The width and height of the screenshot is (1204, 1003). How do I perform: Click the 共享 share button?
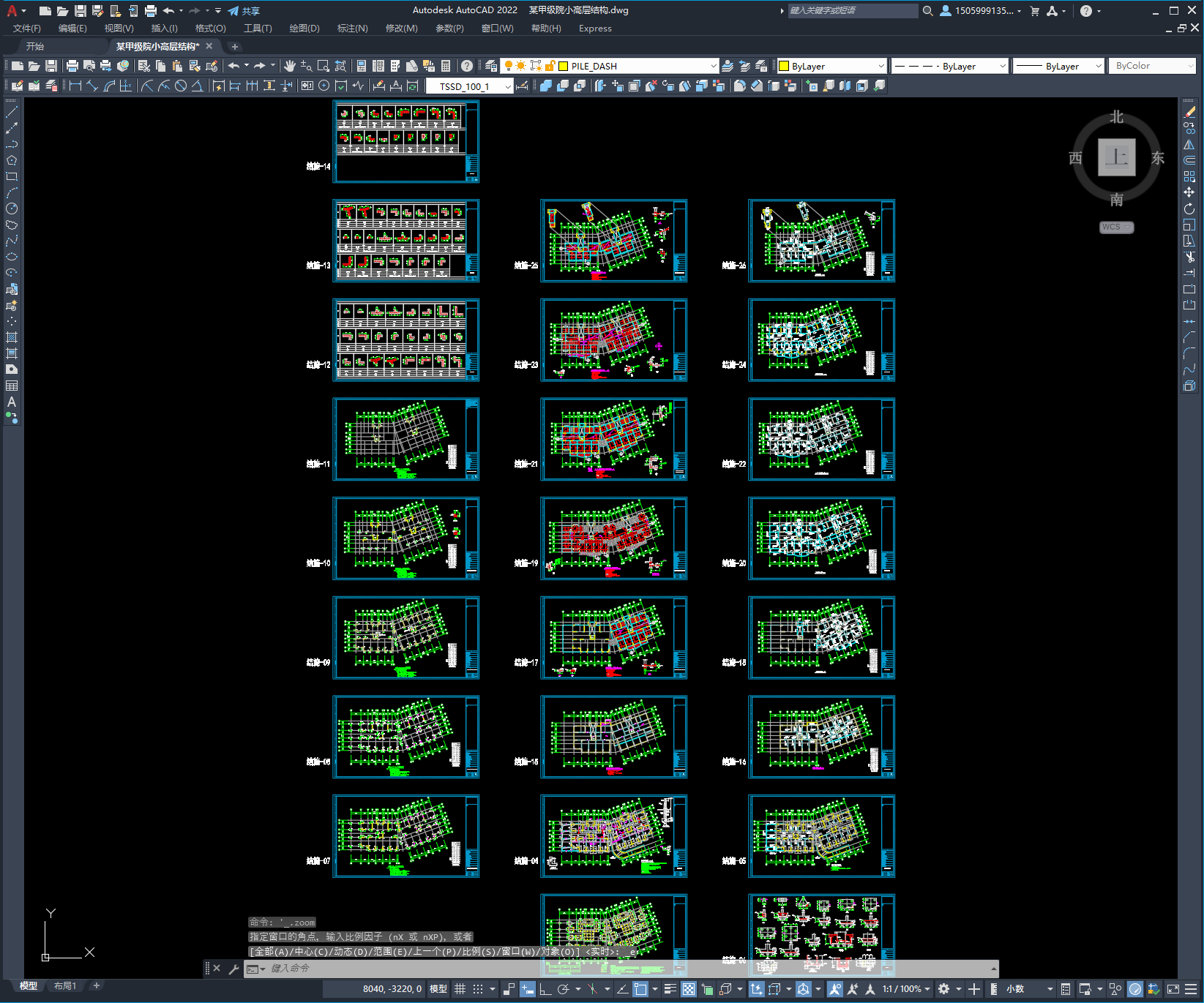pos(244,11)
